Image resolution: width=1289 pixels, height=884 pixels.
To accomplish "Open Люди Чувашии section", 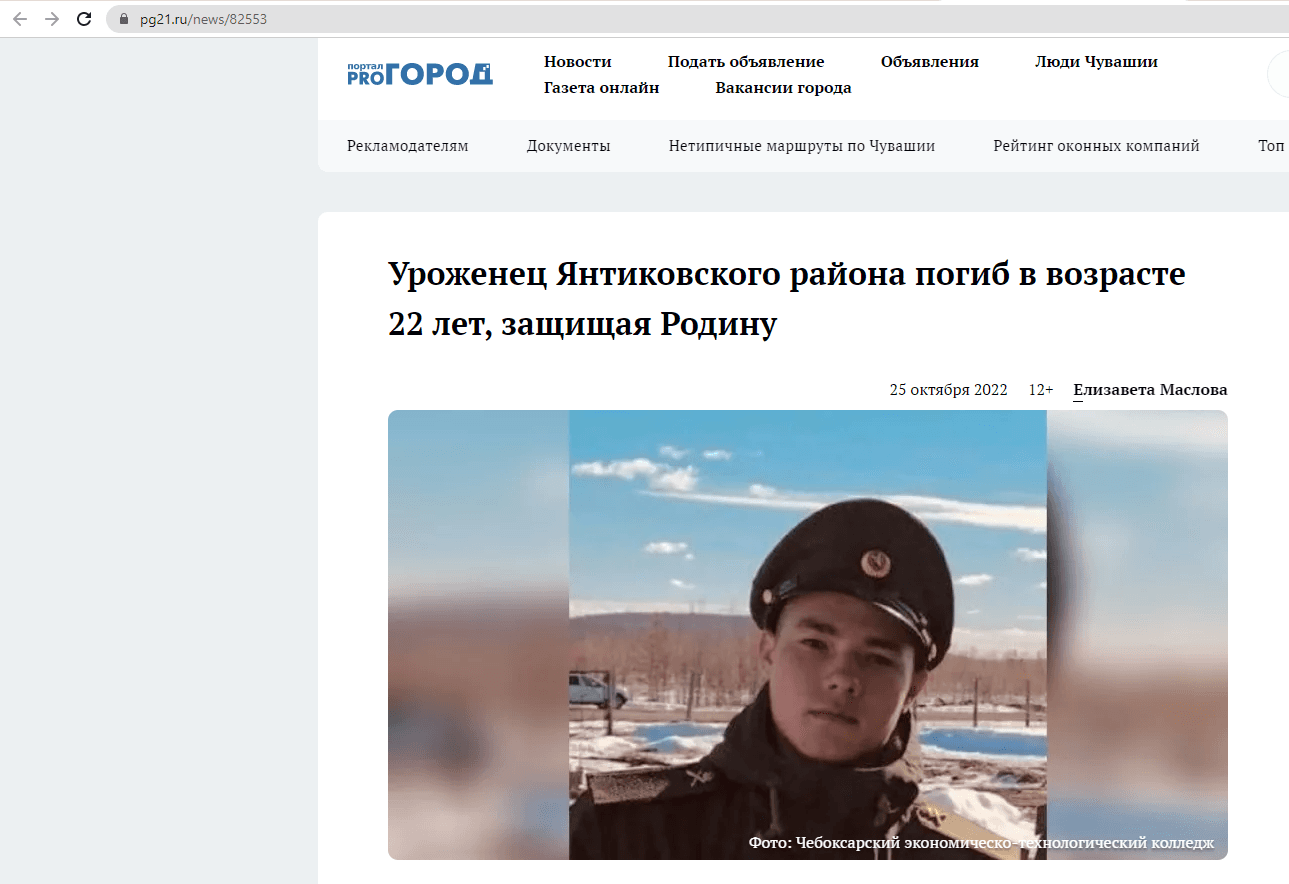I will [1096, 62].
